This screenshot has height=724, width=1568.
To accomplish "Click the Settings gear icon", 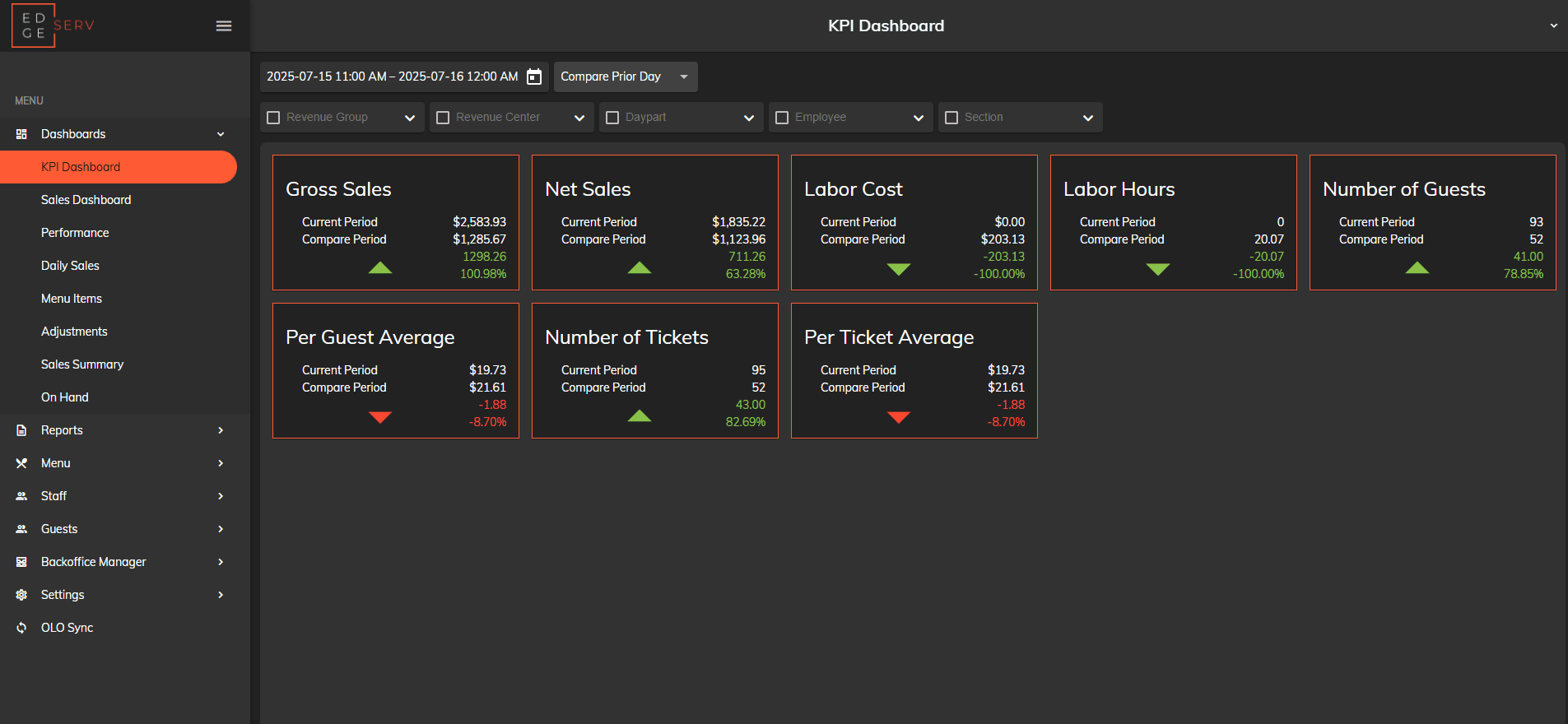I will pos(21,595).
